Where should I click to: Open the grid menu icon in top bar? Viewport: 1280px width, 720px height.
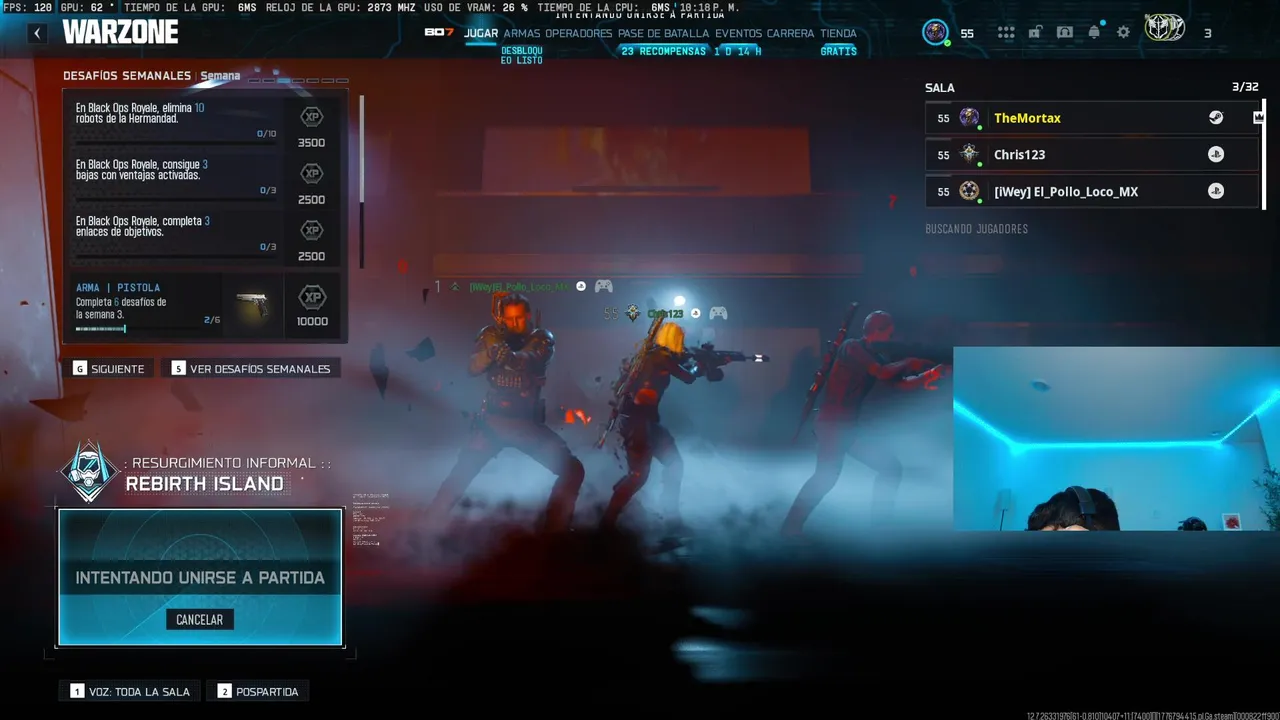pos(1006,33)
